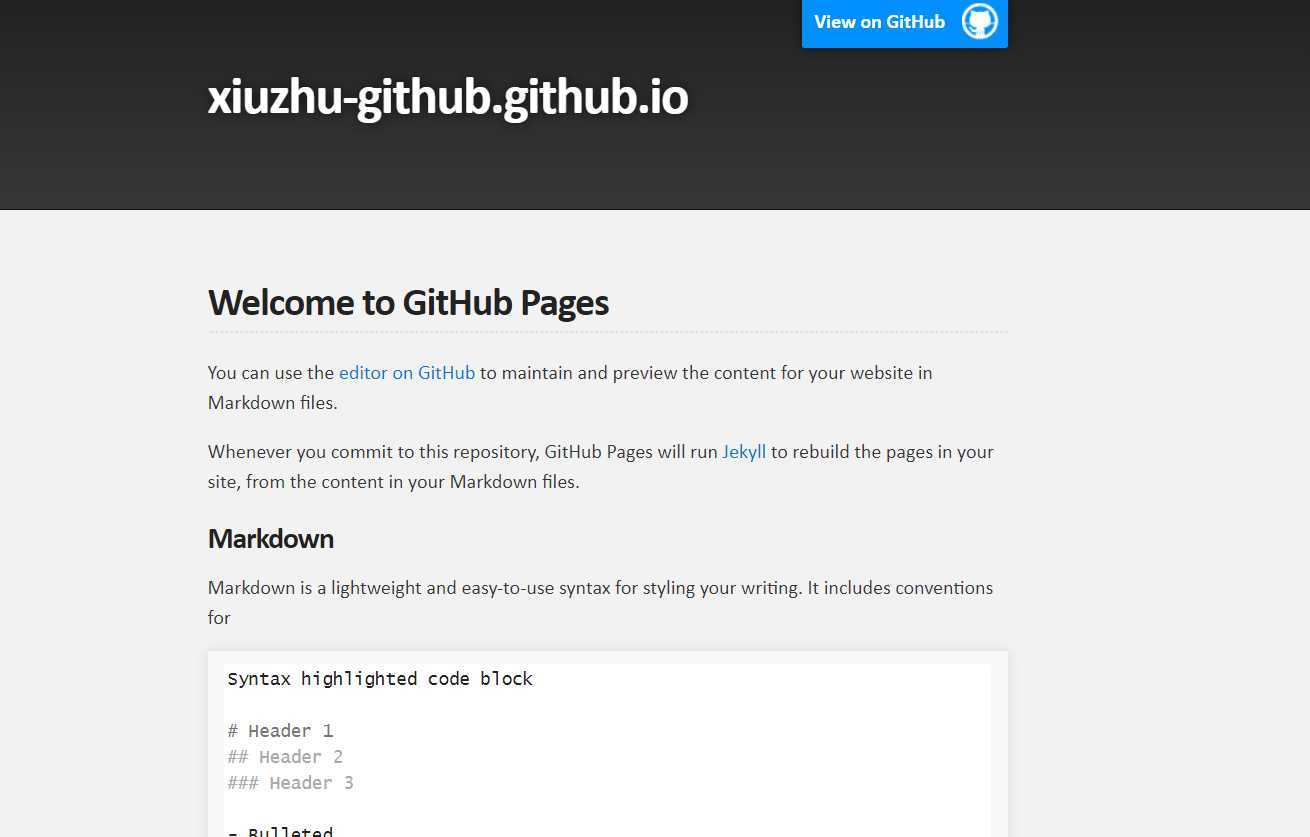
Task: Open the View on GitHub button
Action: coord(905,22)
